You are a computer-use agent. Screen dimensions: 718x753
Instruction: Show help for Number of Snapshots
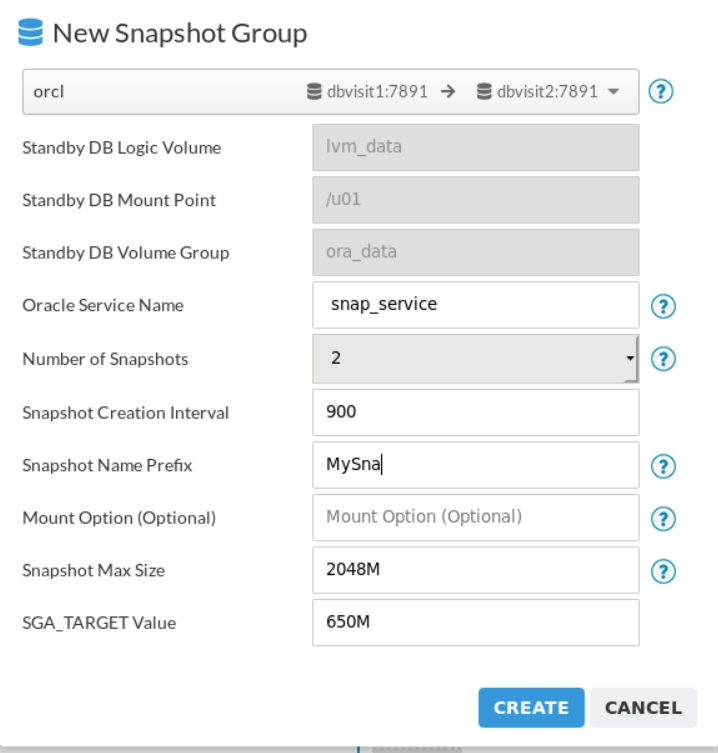coord(663,359)
